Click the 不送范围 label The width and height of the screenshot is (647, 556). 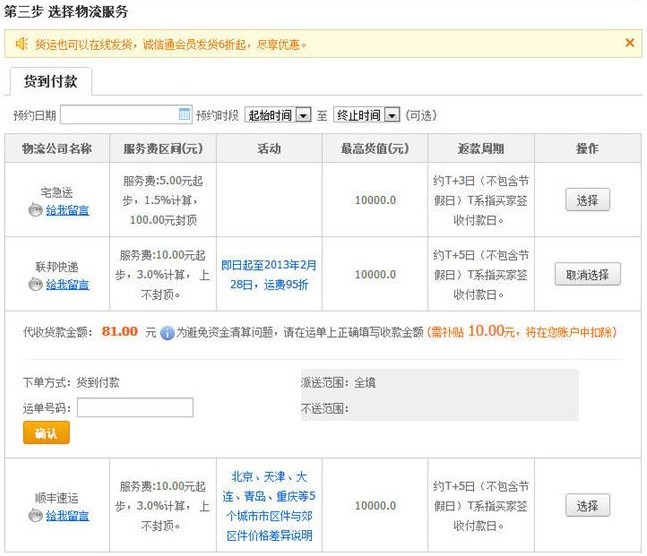pyautogui.click(x=325, y=409)
